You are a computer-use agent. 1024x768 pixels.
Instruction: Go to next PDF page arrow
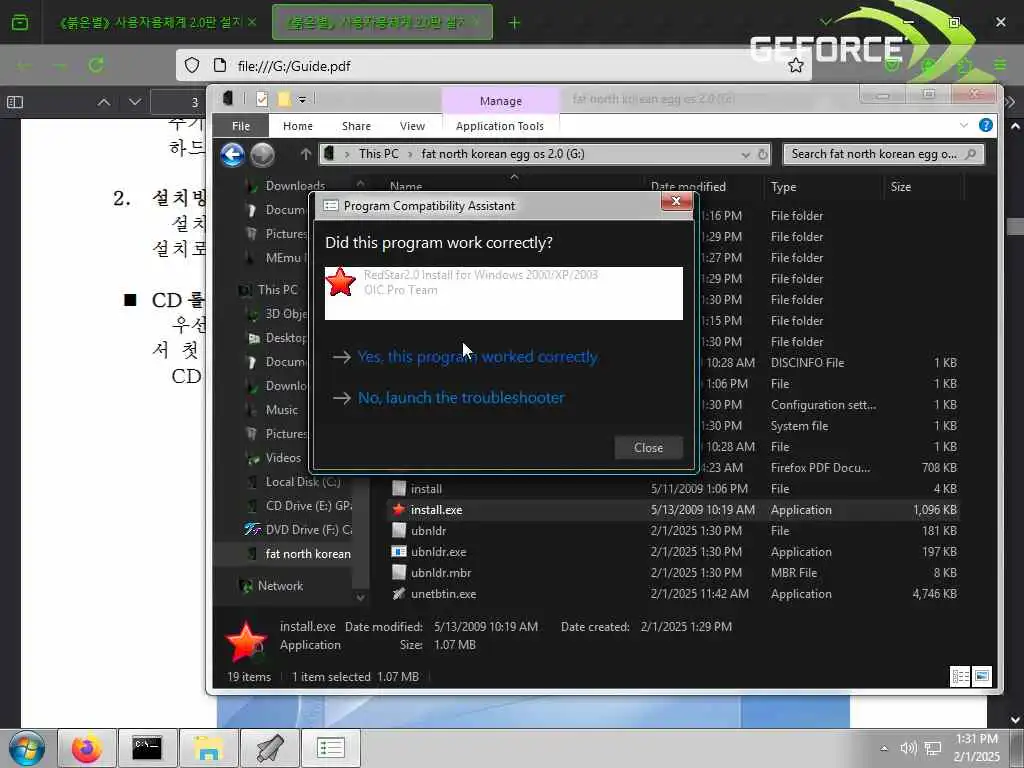[135, 103]
